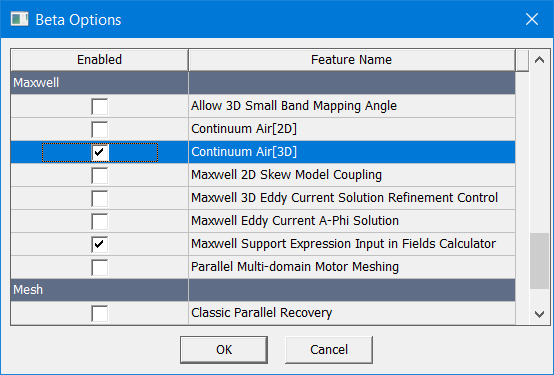
Task: Select the Mesh group header row
Action: pyautogui.click(x=263, y=290)
